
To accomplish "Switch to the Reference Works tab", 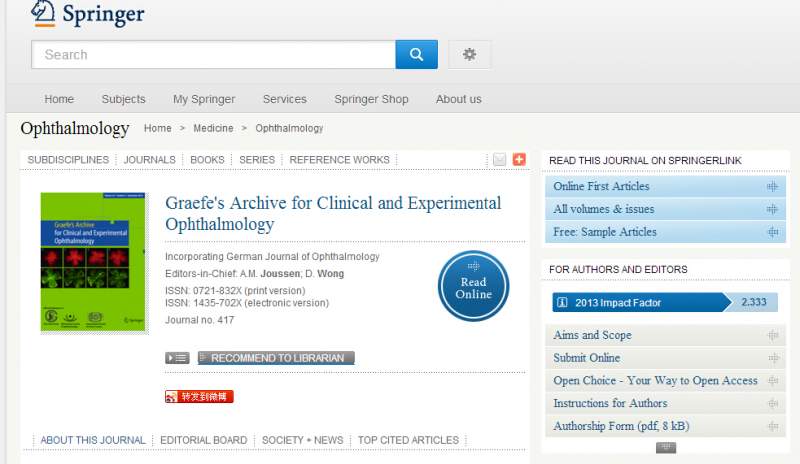I will [x=339, y=160].
